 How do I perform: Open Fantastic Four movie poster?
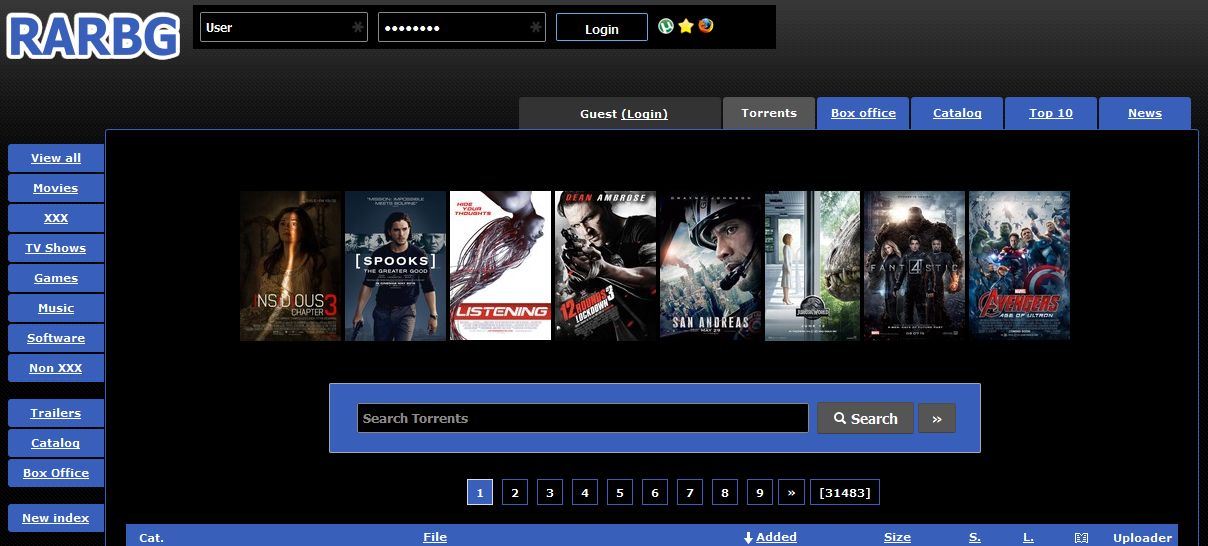[914, 266]
